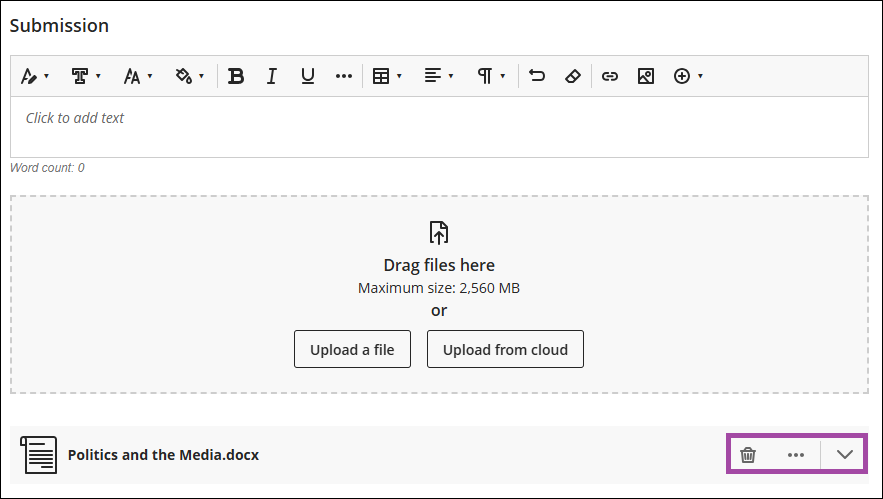This screenshot has width=883, height=499.
Task: Click the Drag files here heading
Action: 439,265
